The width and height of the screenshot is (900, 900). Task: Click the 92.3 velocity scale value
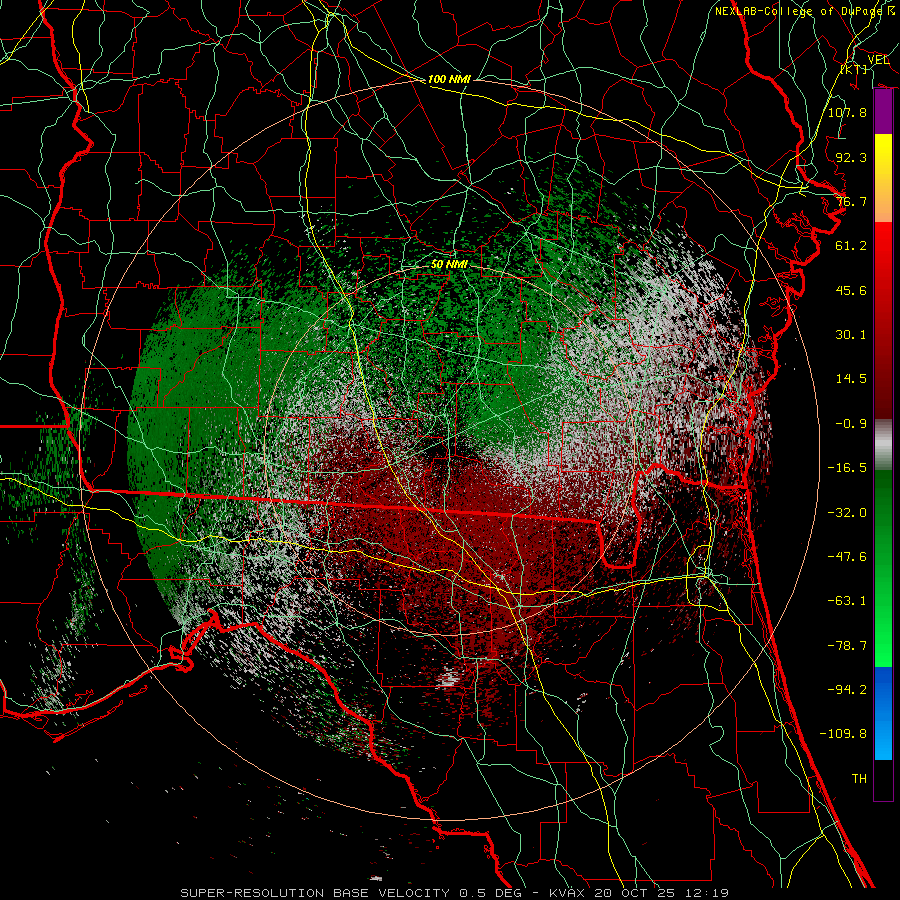pos(851,157)
